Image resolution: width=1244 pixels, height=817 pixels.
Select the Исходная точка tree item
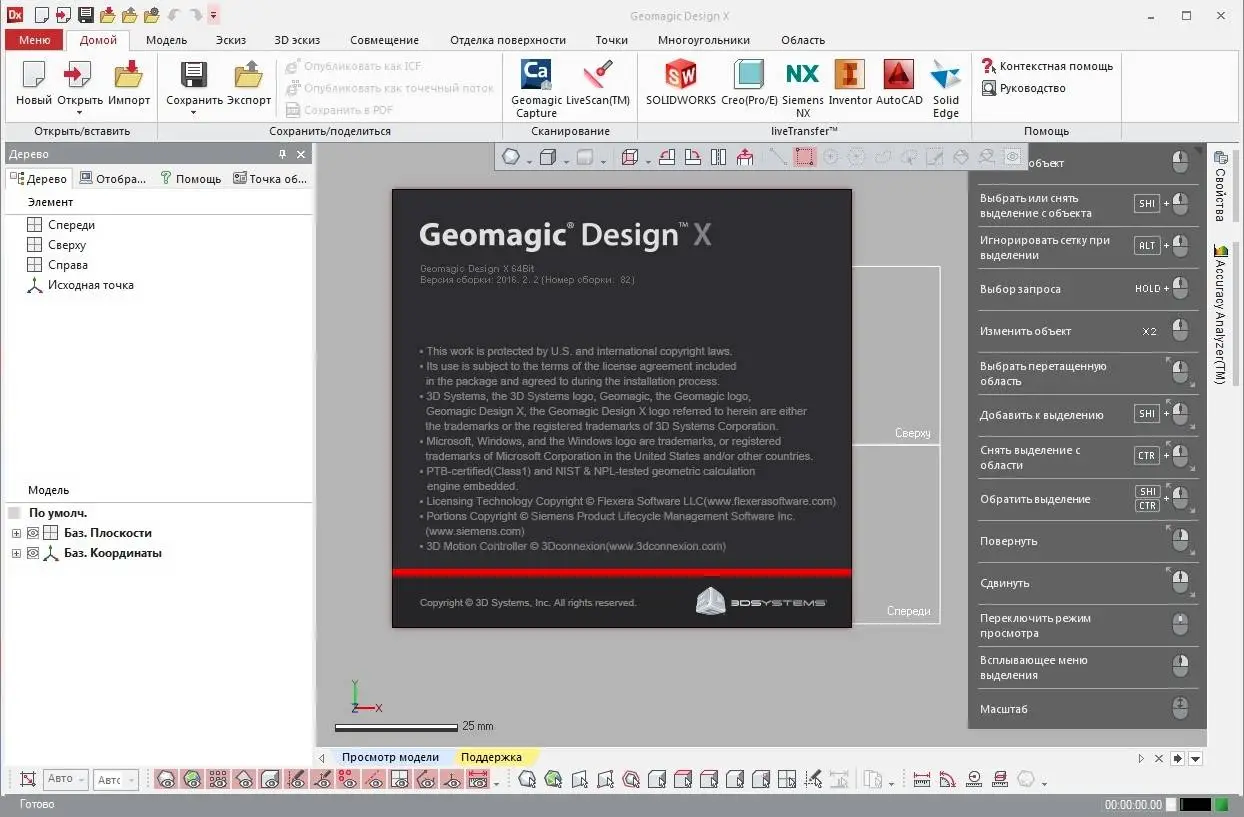(90, 285)
